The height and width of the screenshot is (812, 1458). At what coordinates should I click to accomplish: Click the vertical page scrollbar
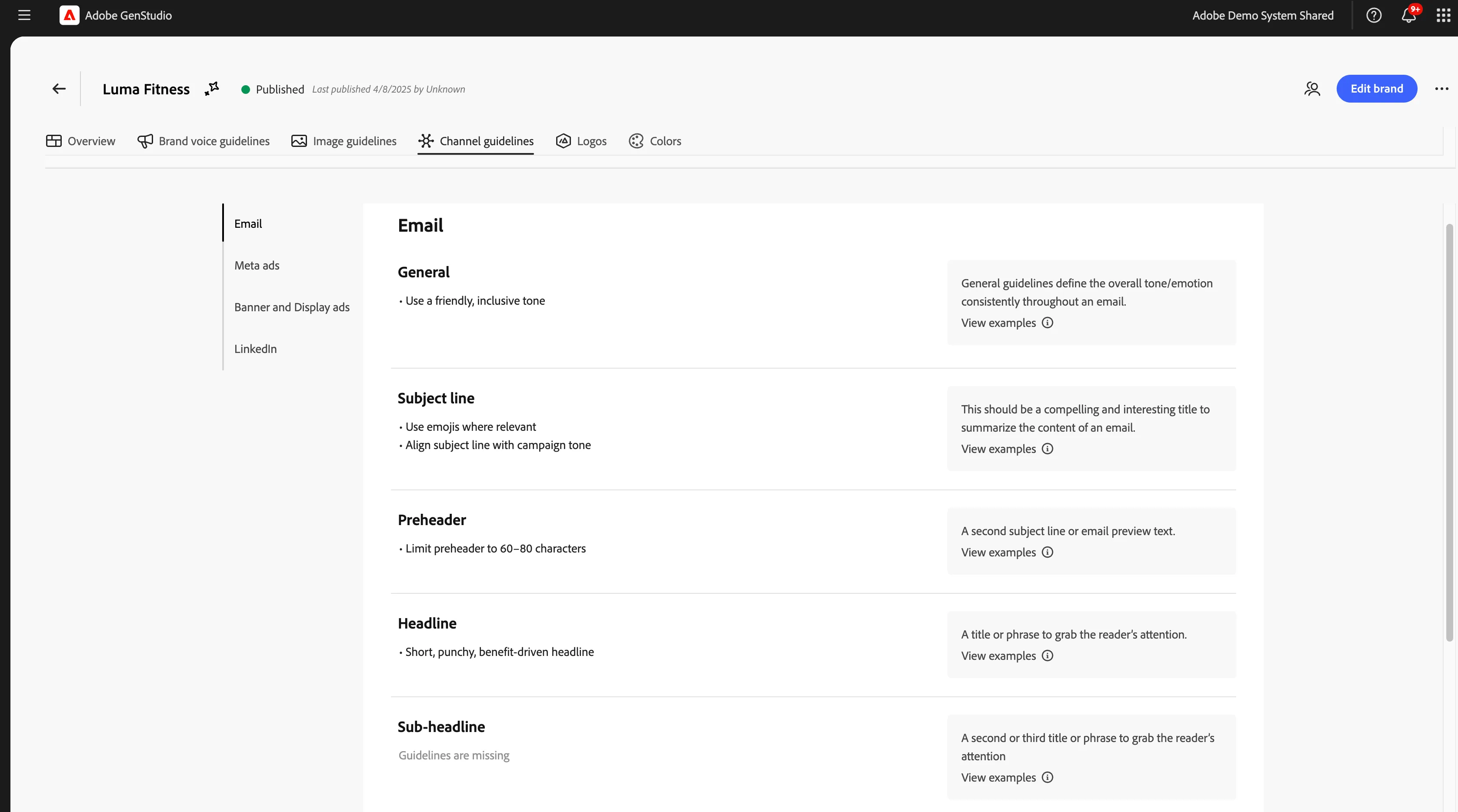[1449, 433]
